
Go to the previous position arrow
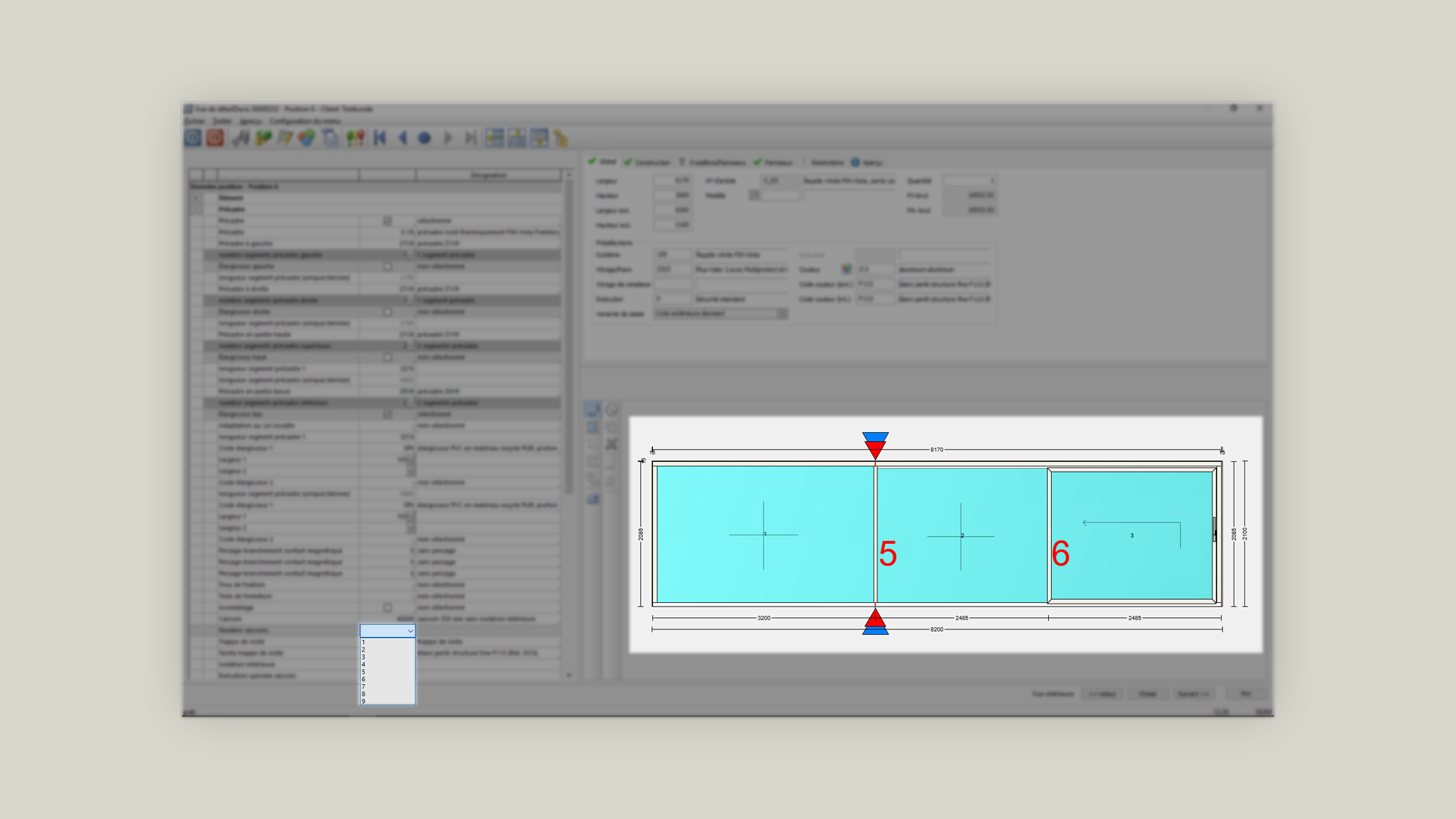[x=403, y=138]
